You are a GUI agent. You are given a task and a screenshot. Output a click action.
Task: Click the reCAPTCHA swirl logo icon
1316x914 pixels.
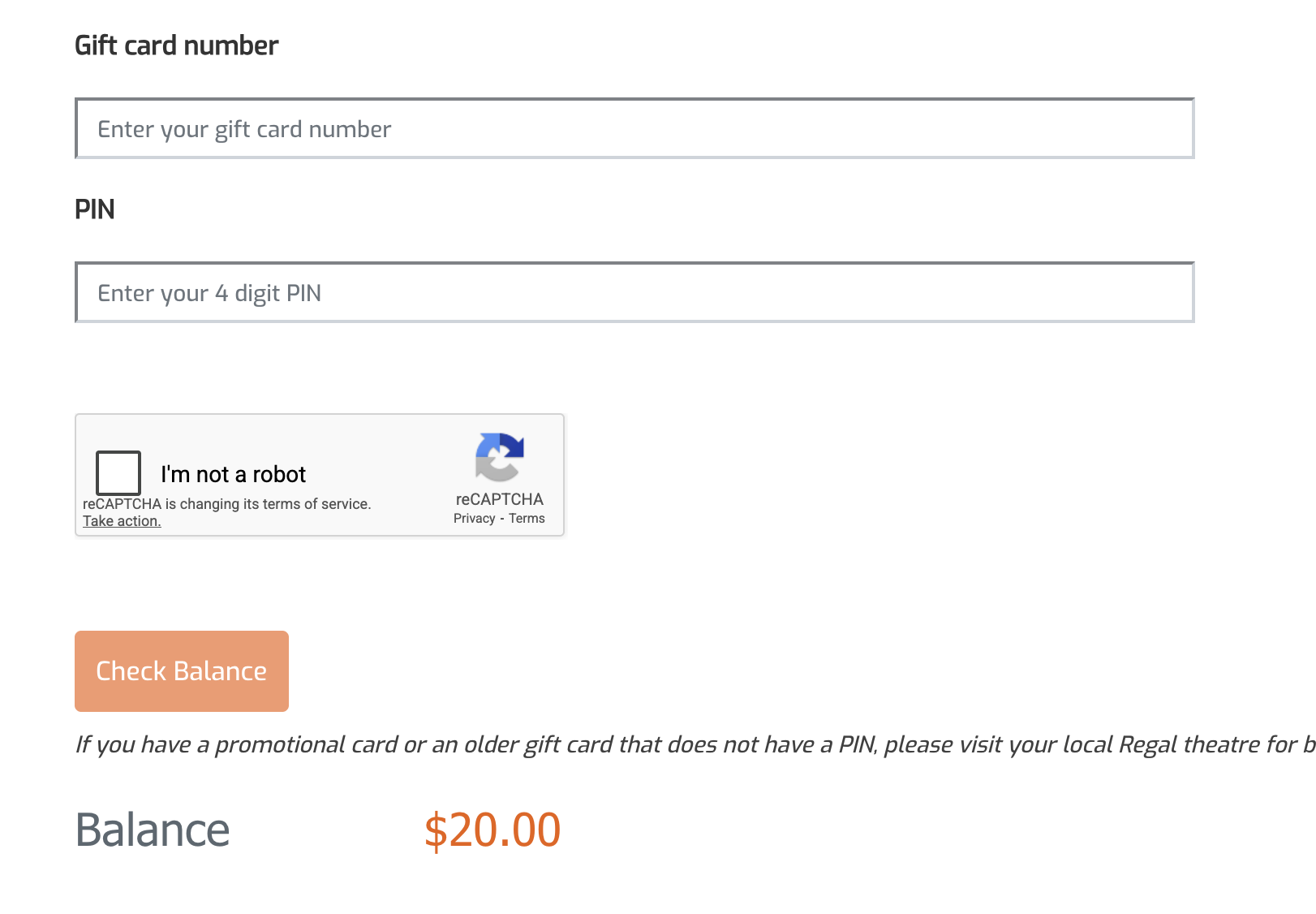tap(499, 457)
